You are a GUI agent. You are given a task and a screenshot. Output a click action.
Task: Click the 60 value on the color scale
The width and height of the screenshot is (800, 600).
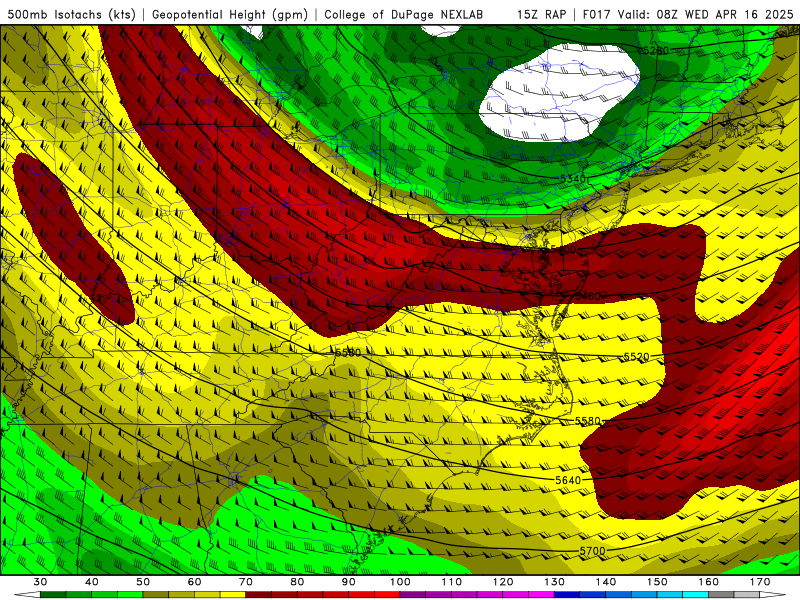[194, 582]
